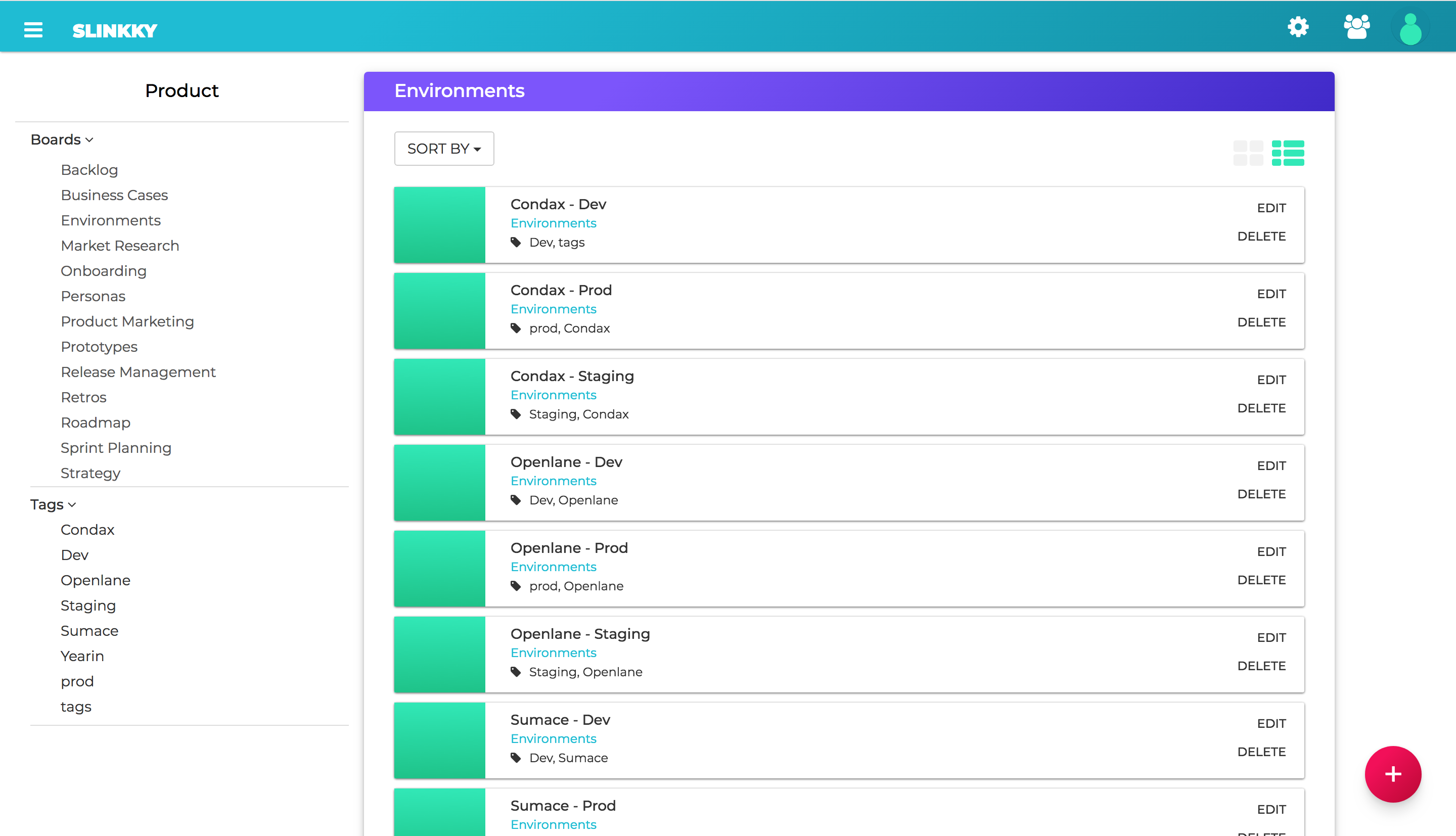Screen dimensions: 1456x836
Task: Switch to grid view layout
Action: pyautogui.click(x=1248, y=153)
